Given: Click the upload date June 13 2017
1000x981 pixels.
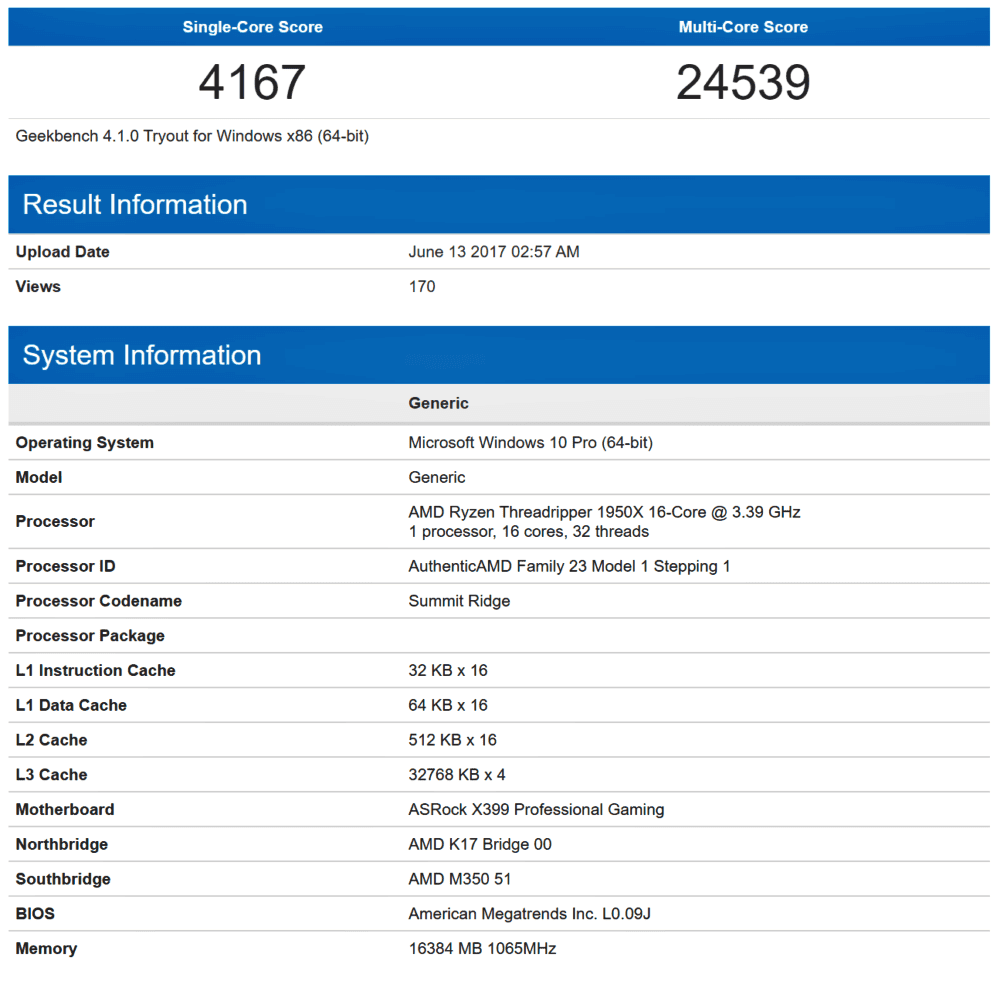Looking at the screenshot, I should coord(493,252).
